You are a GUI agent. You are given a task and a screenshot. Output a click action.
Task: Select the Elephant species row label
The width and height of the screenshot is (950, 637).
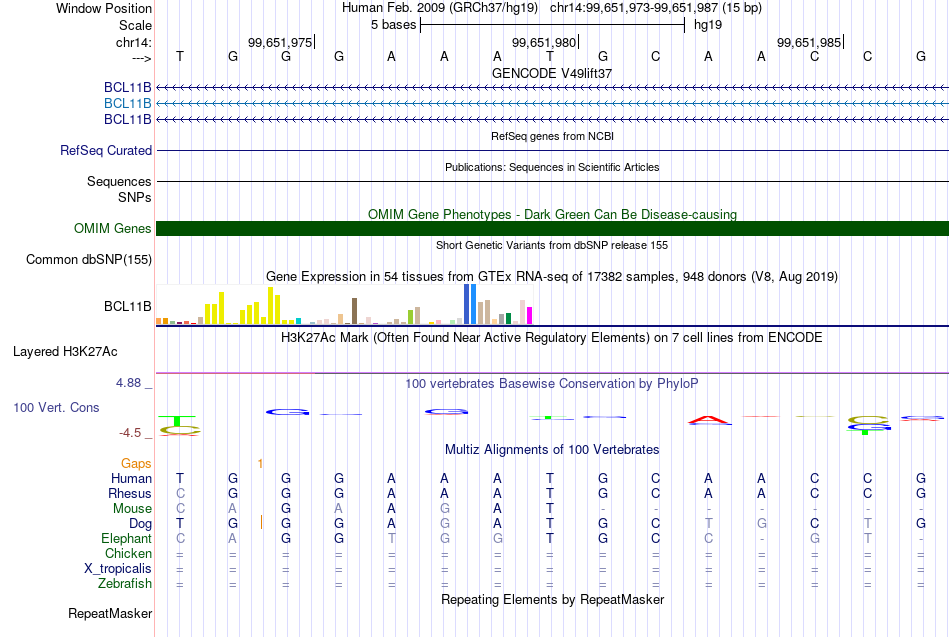126,539
